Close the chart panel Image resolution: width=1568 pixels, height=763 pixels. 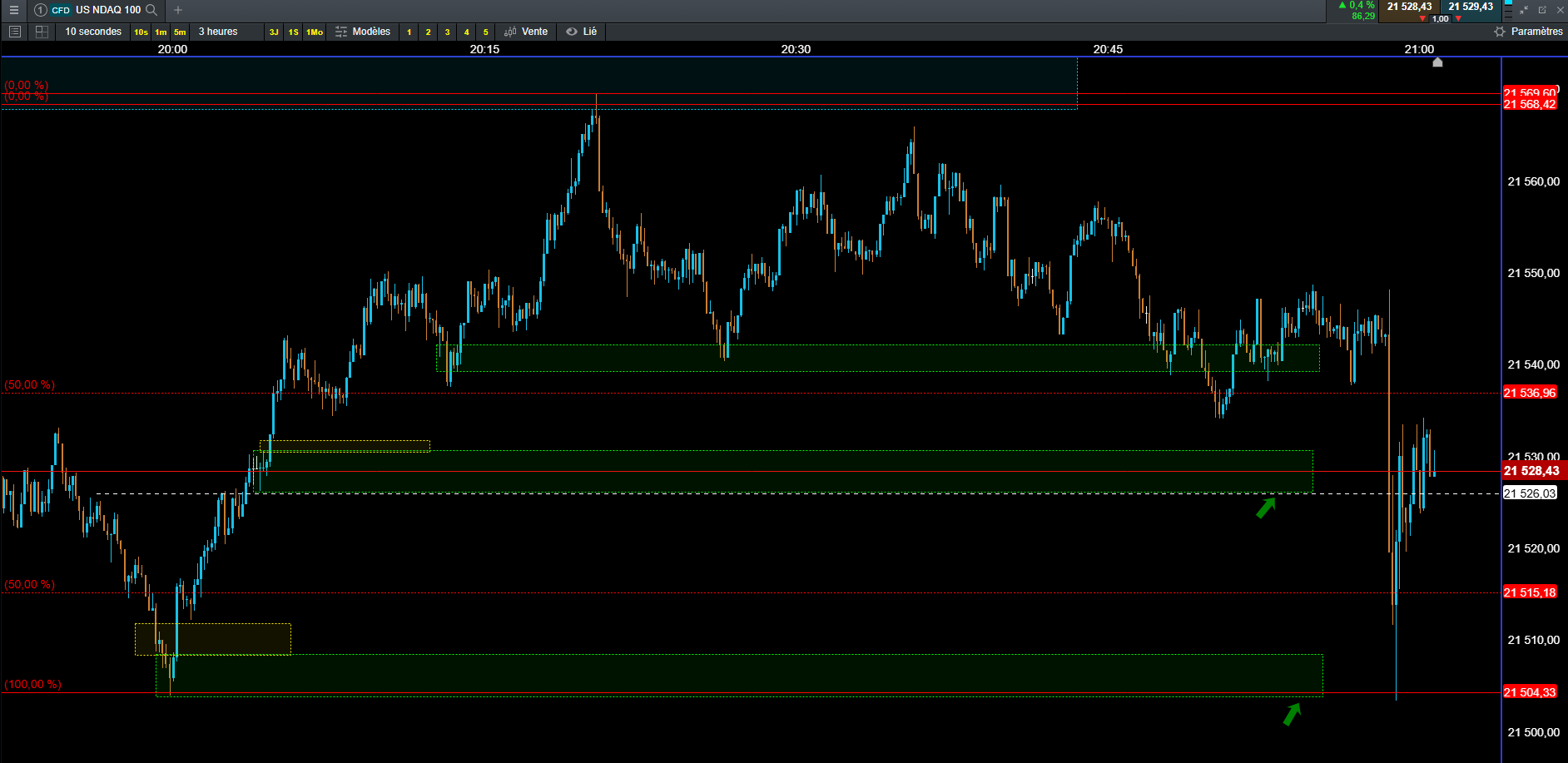(x=1560, y=10)
